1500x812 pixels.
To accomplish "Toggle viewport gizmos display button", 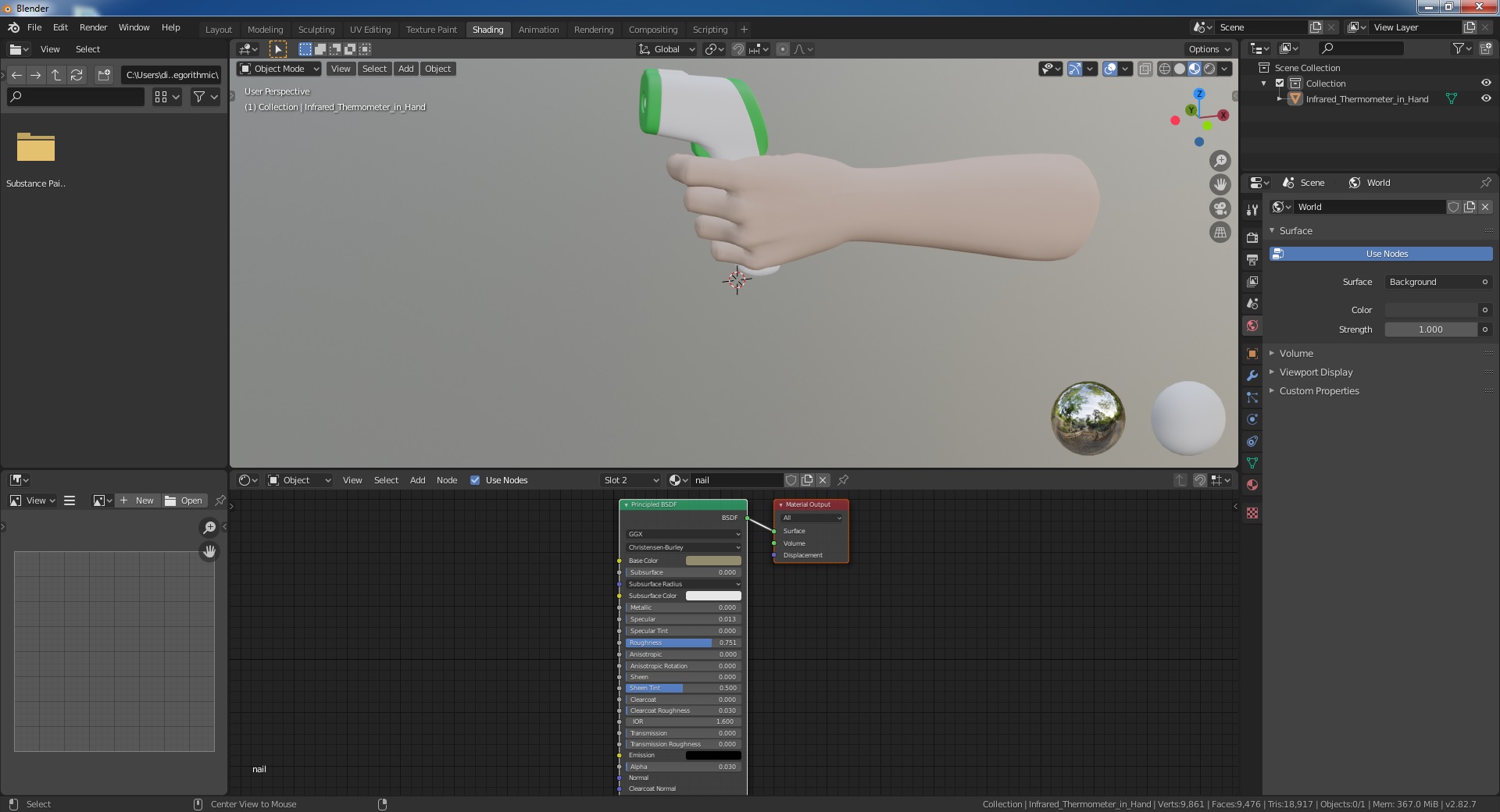I will pos(1075,69).
